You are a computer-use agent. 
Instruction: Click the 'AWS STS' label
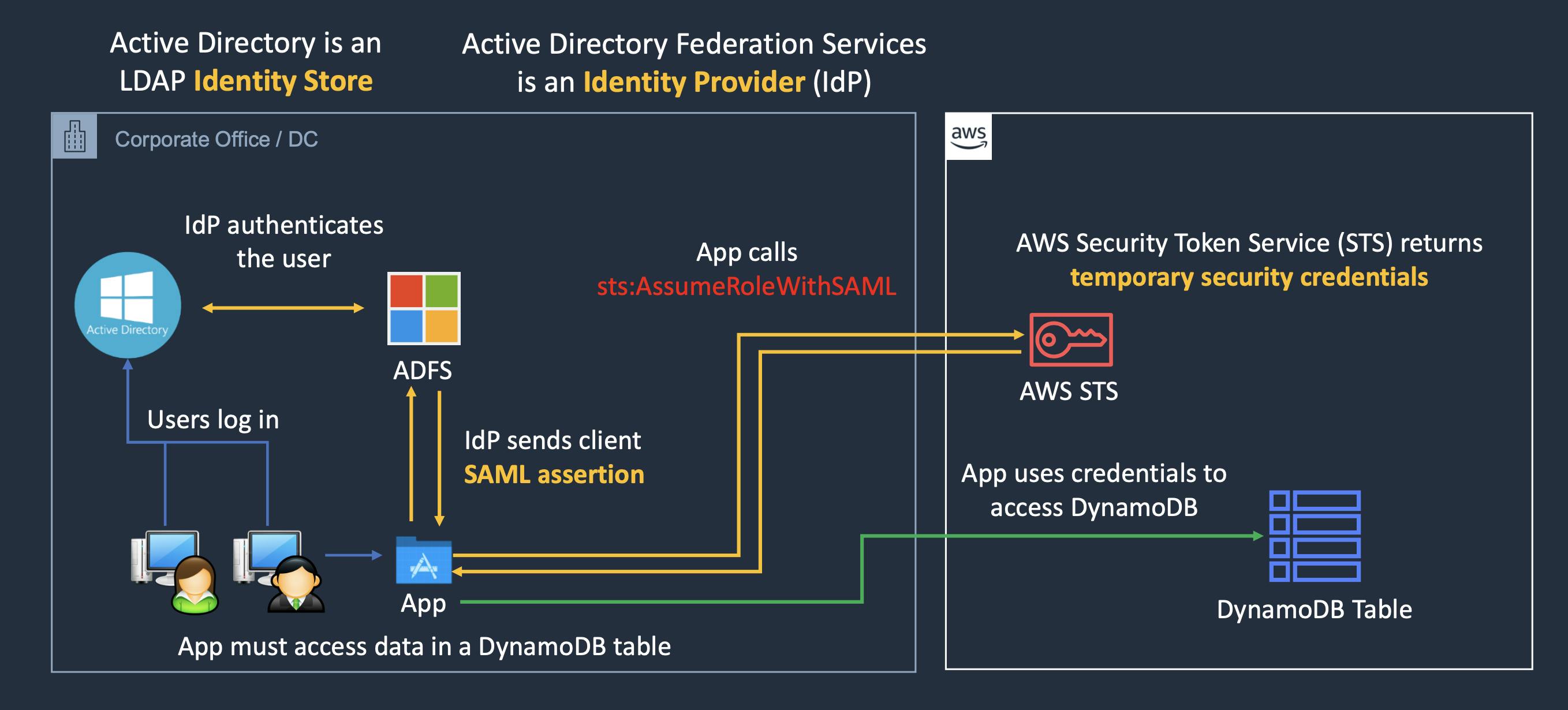[1069, 391]
